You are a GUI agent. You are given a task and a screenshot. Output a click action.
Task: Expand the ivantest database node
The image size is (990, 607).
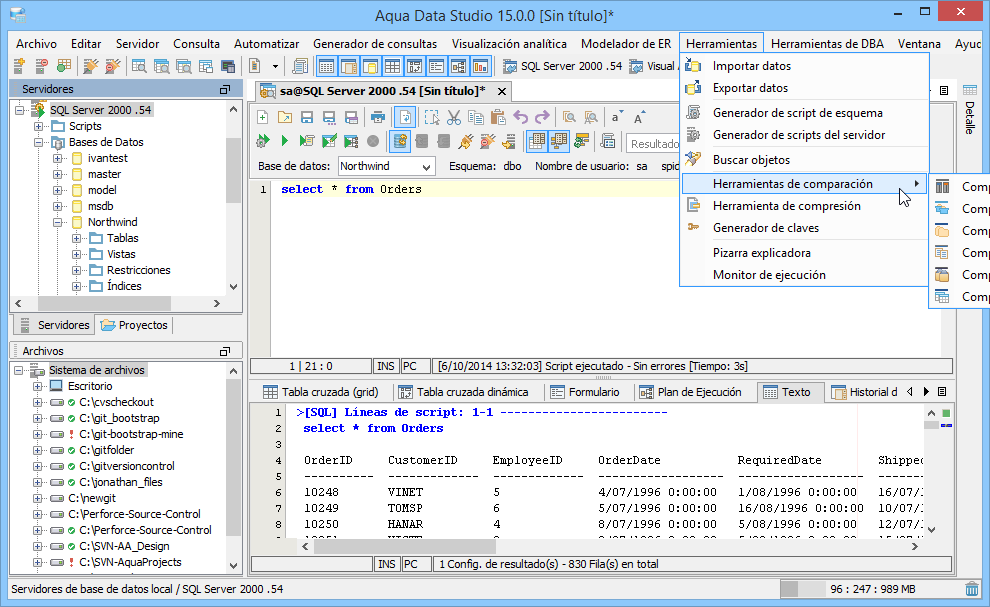coord(57,158)
